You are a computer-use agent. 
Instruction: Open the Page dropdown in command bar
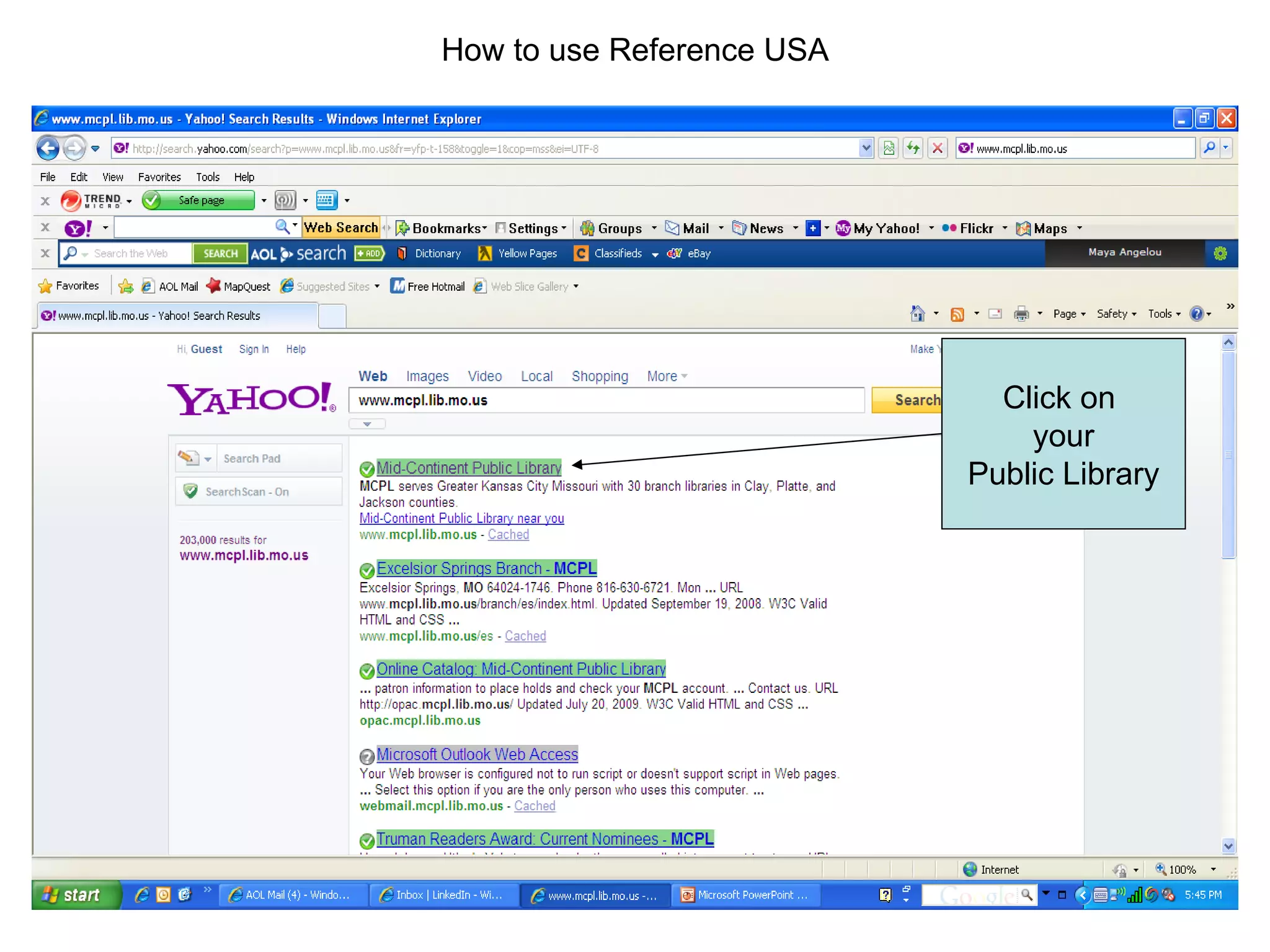1070,314
